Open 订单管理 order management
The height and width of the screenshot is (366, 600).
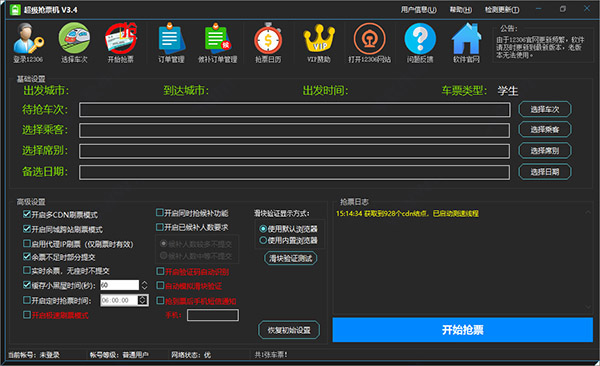[x=171, y=43]
